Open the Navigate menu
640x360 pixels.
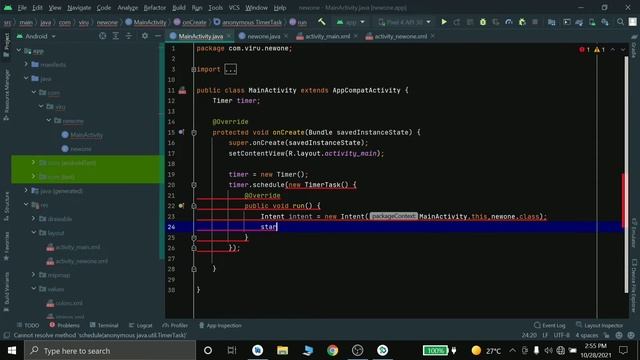tap(79, 8)
